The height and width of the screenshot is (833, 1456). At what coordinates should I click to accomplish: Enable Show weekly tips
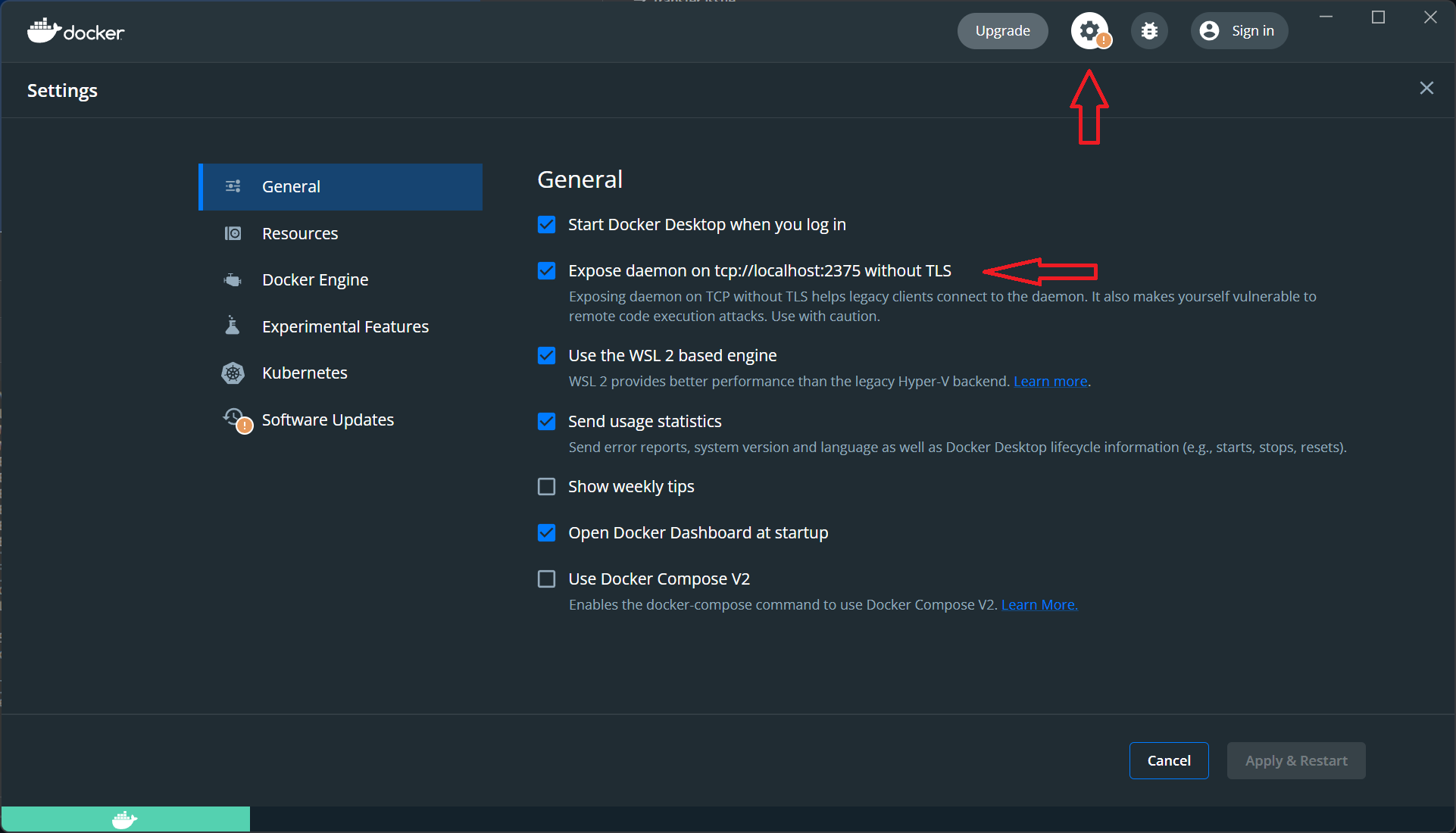(x=546, y=486)
